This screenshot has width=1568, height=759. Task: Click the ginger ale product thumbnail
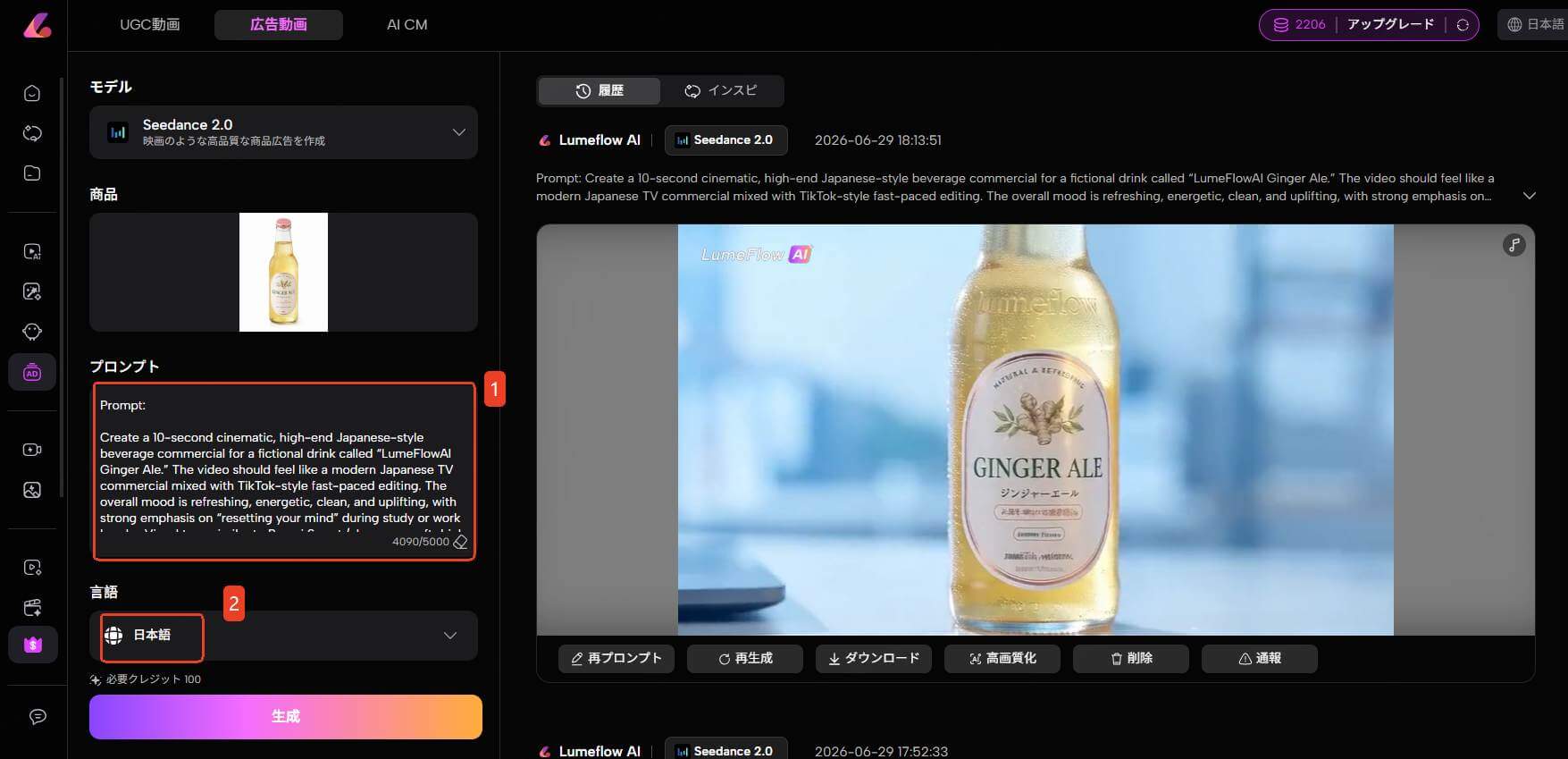coord(283,272)
